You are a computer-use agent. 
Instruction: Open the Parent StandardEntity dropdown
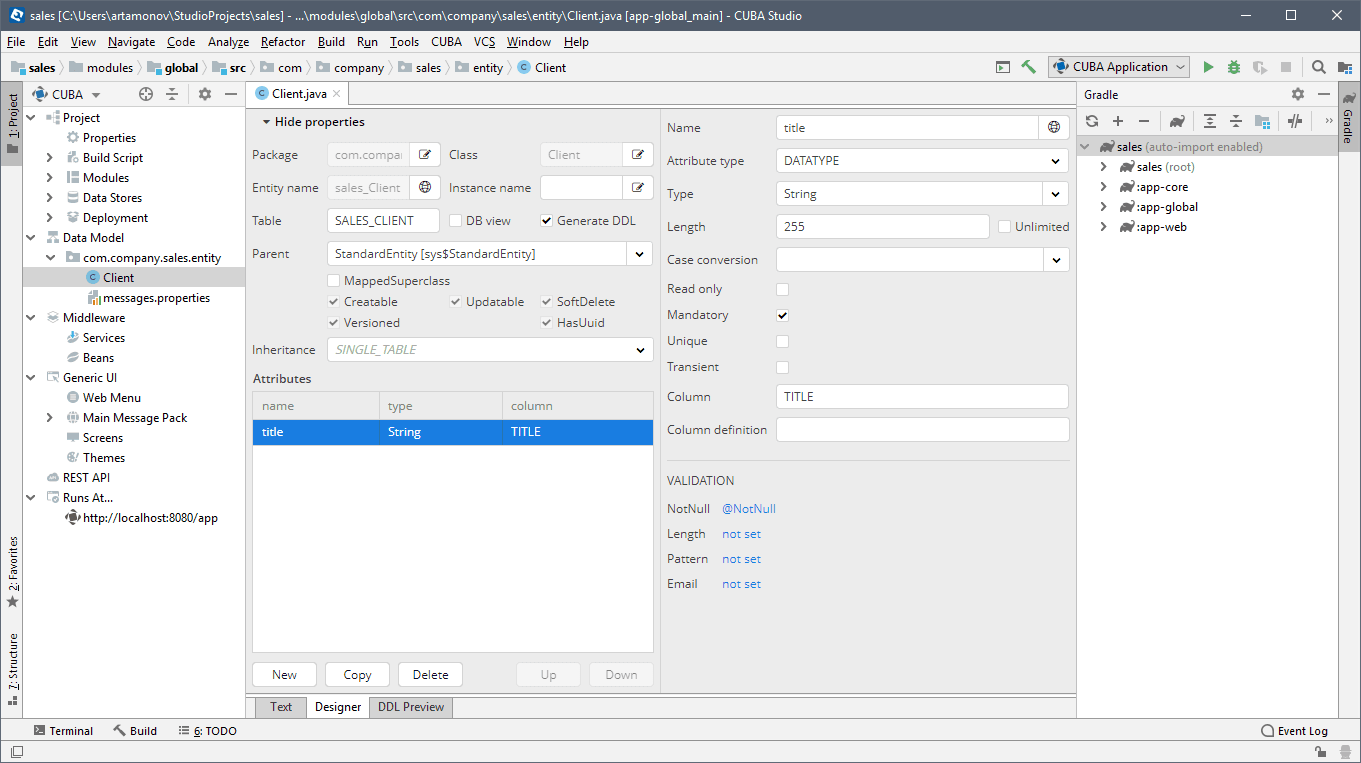490,254
